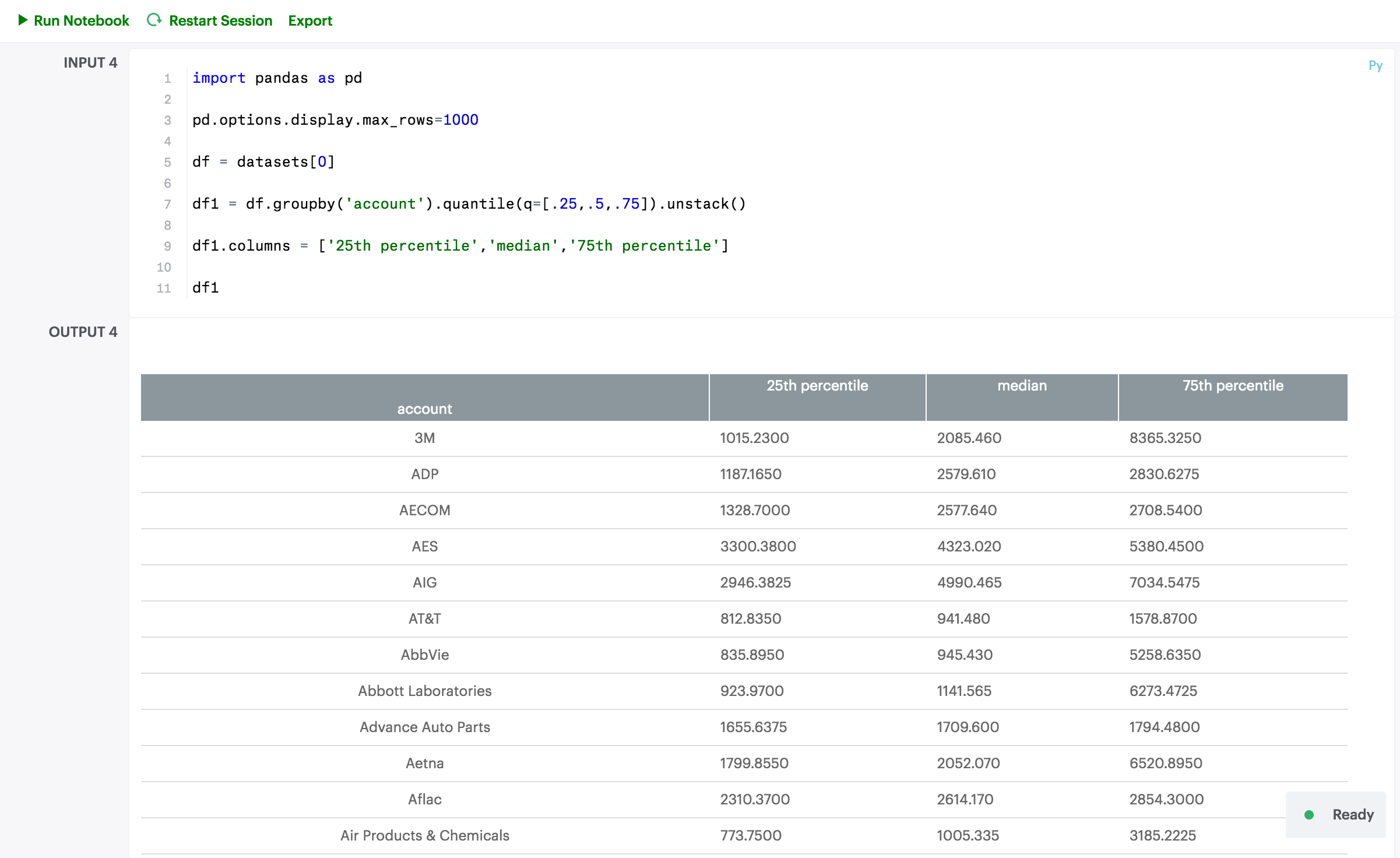Click 3M 75th percentile value 8365.3250
This screenshot has width=1400, height=858.
pyautogui.click(x=1165, y=438)
